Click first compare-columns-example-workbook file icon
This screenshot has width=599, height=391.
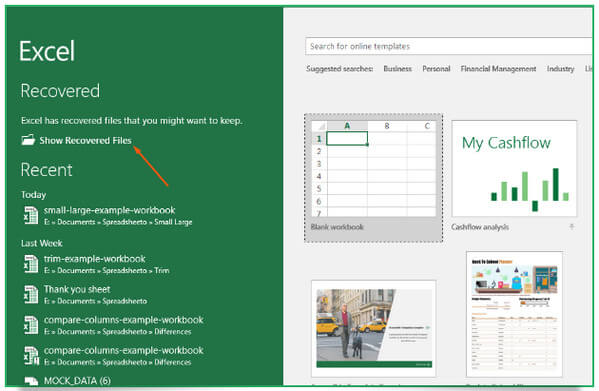click(x=31, y=325)
